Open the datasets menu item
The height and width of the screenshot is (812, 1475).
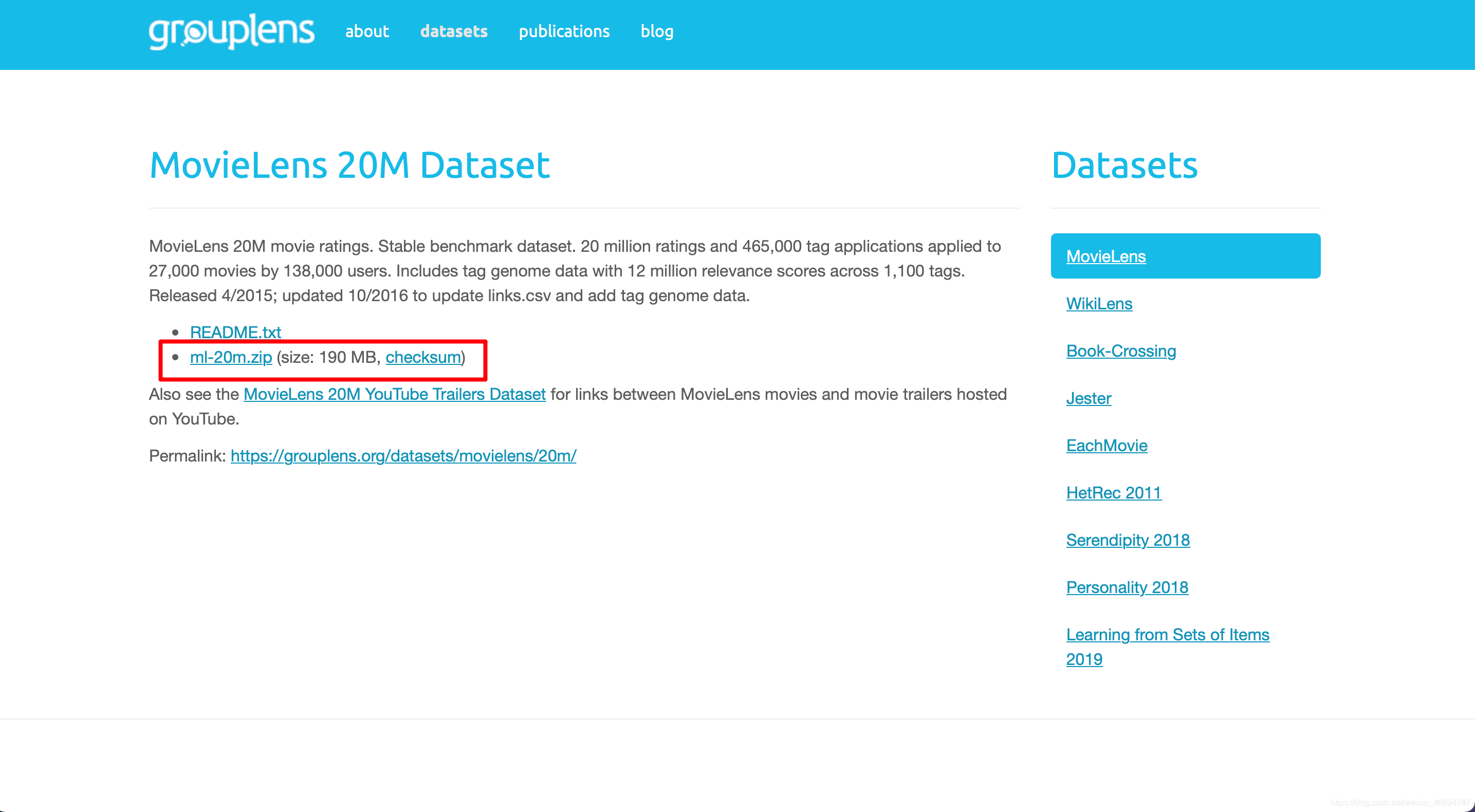pos(453,31)
